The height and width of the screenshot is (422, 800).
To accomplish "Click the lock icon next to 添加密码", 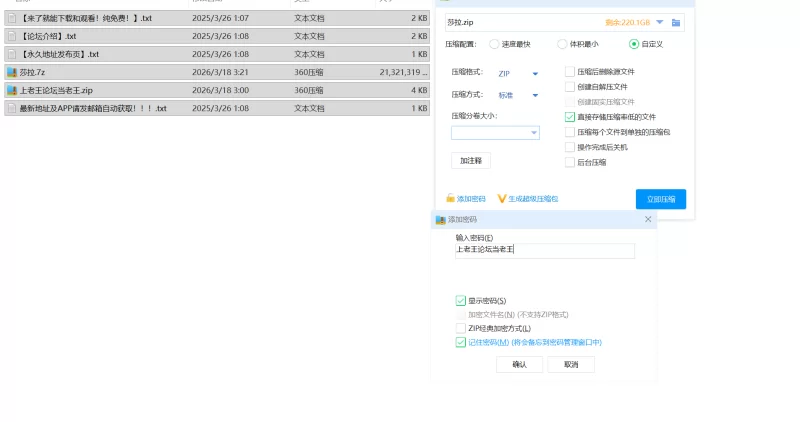I will 451,199.
